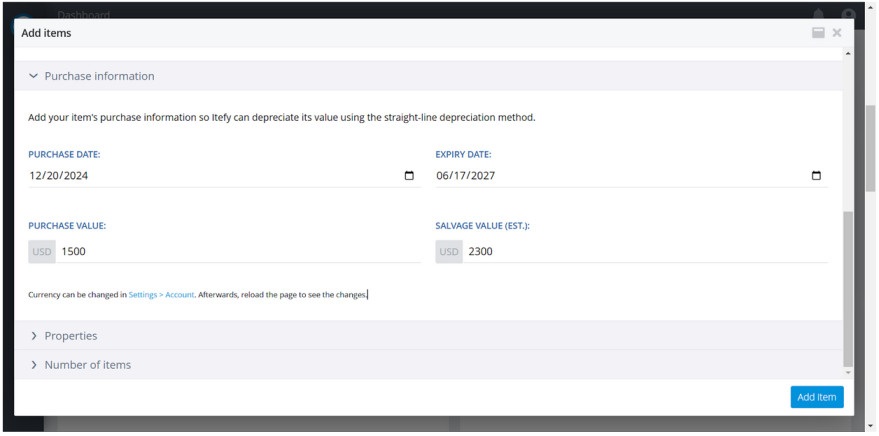Screen dimensions: 879x436
Task: Expand the Properties section
Action: point(71,336)
